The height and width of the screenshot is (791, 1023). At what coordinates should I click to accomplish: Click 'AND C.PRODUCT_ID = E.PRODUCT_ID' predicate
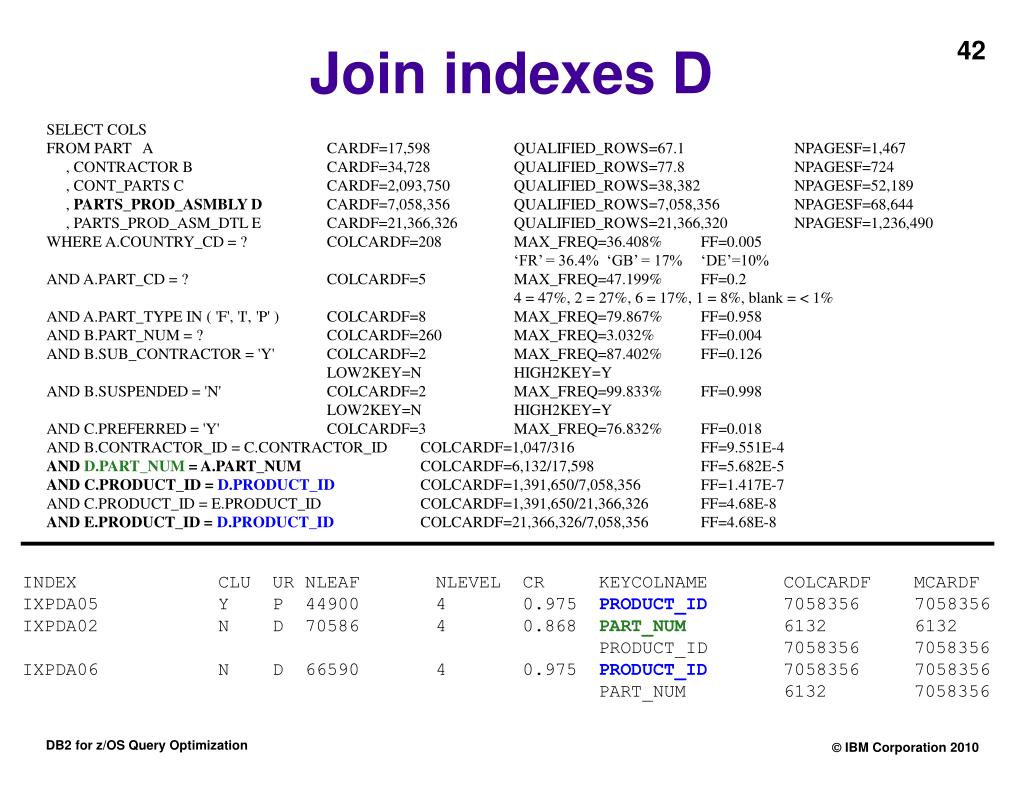point(184,504)
